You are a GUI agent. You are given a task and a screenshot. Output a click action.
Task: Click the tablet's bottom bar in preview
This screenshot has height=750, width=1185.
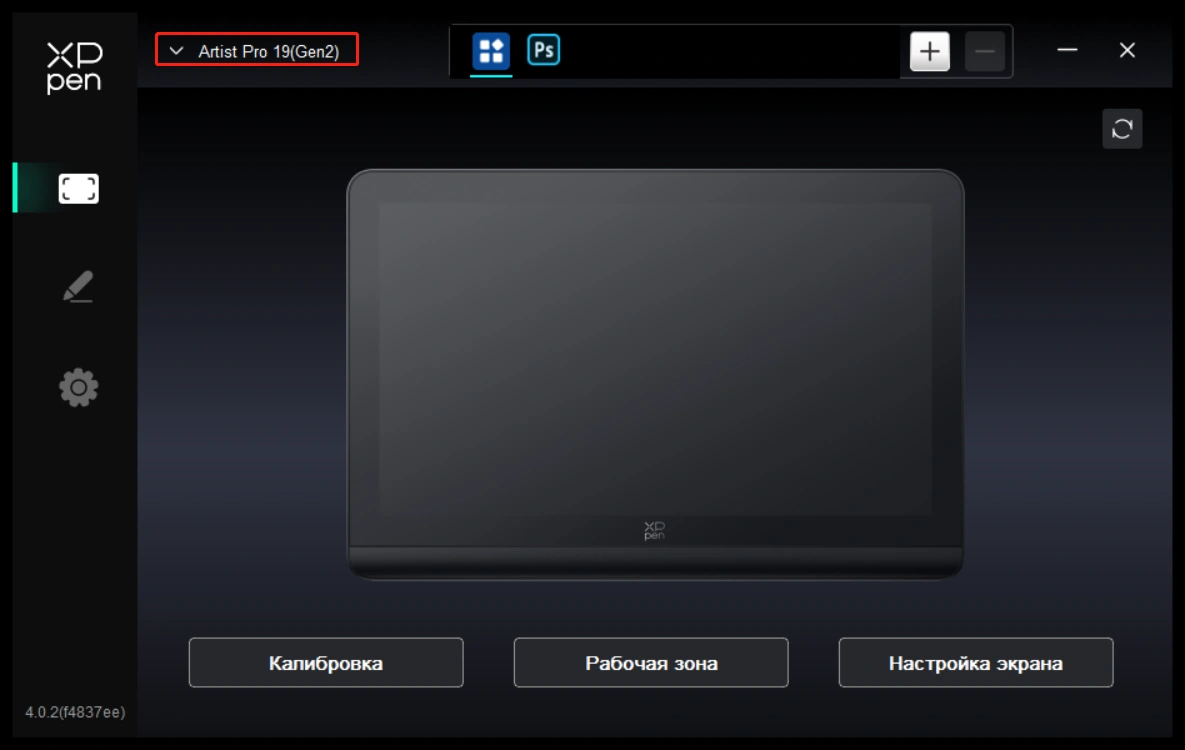(x=654, y=561)
